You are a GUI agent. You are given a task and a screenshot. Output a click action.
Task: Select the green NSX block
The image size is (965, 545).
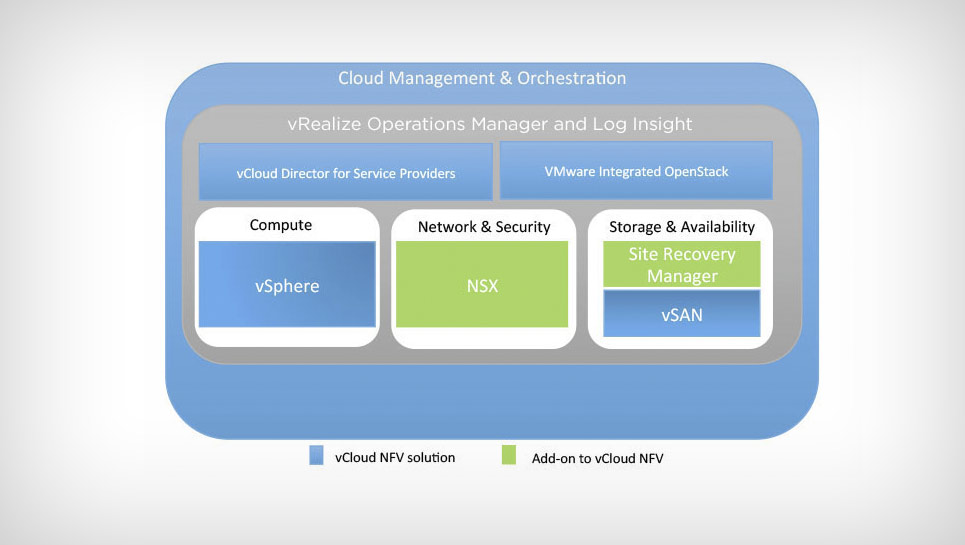click(x=482, y=285)
